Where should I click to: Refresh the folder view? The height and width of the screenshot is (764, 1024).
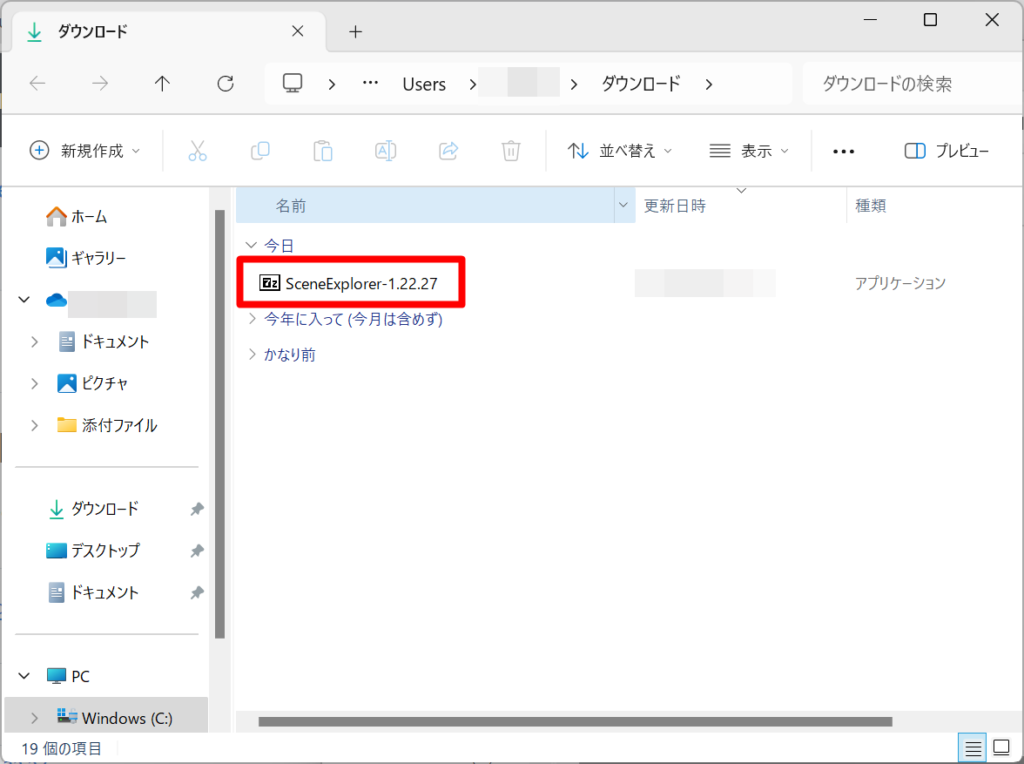(x=224, y=84)
